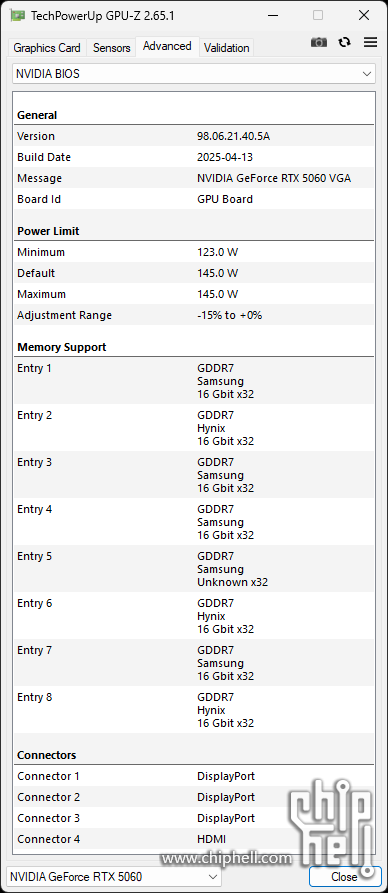Viewport: 388px width, 893px height.
Task: Click the Build Date row
Action: click(x=194, y=157)
